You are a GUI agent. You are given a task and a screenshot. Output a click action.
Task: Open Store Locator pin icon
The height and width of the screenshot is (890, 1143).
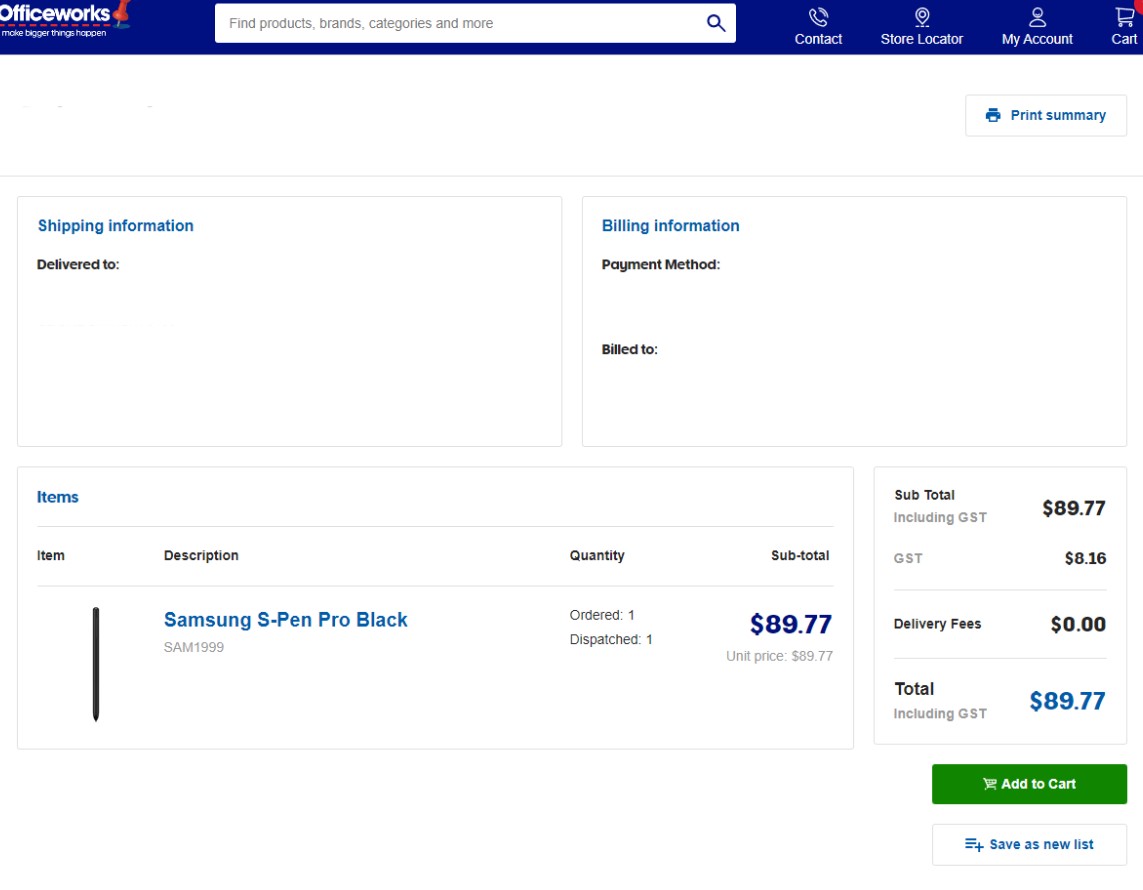(921, 17)
